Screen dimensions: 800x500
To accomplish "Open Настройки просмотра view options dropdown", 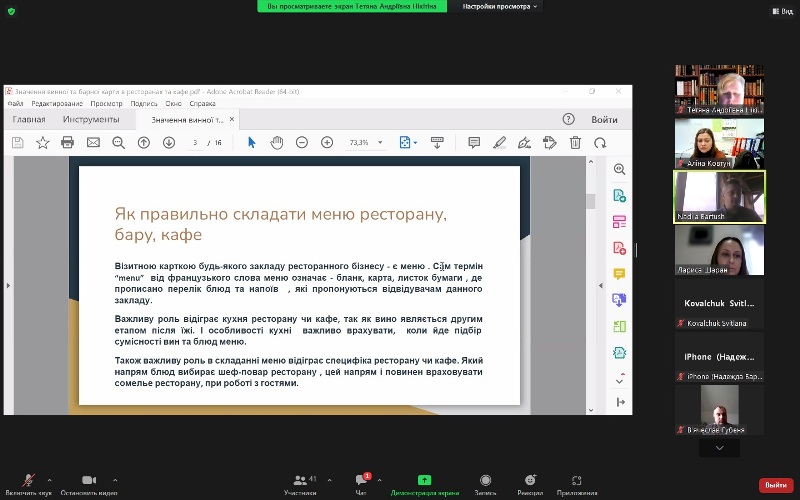I will tap(500, 6).
